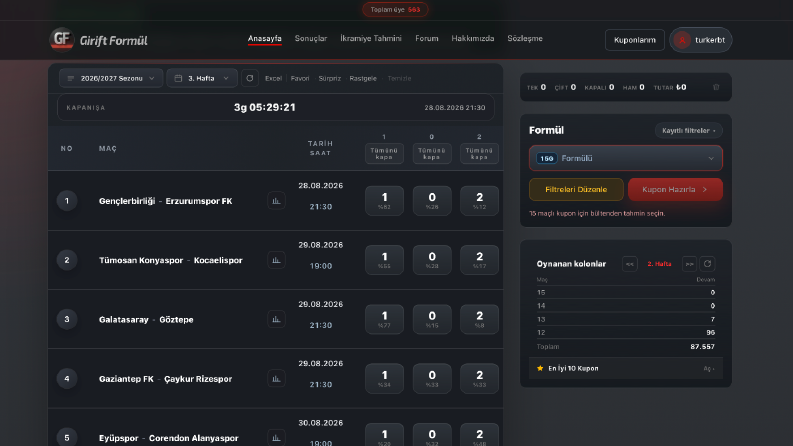This screenshot has width=793, height=446.
Task: Click the Girift Formül GF logo
Action: pyautogui.click(x=62, y=39)
